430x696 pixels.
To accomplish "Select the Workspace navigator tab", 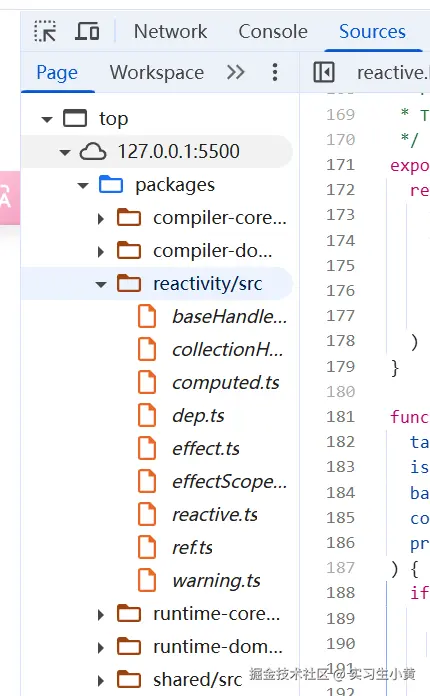I will 157,72.
